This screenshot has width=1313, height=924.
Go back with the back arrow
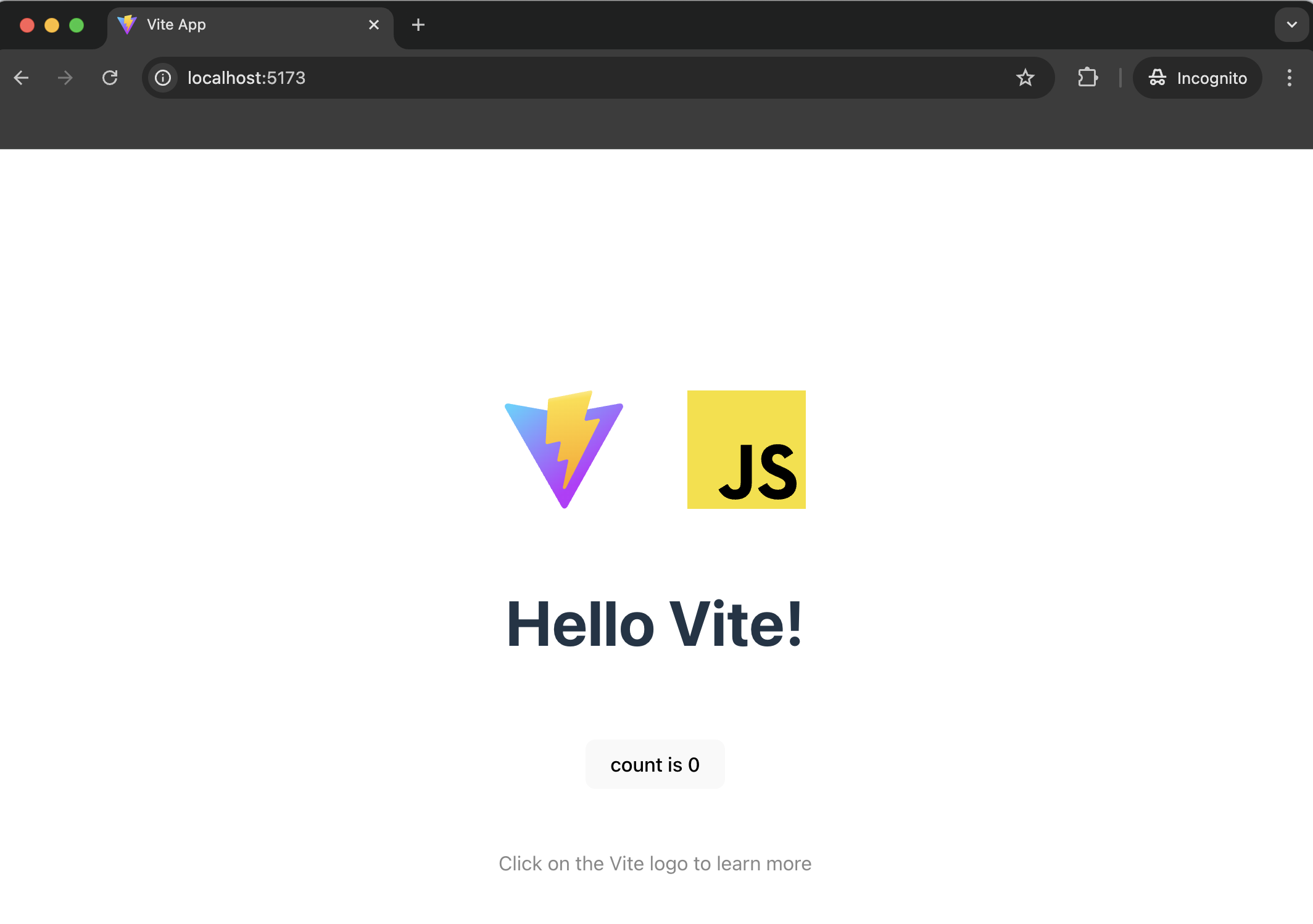click(22, 78)
